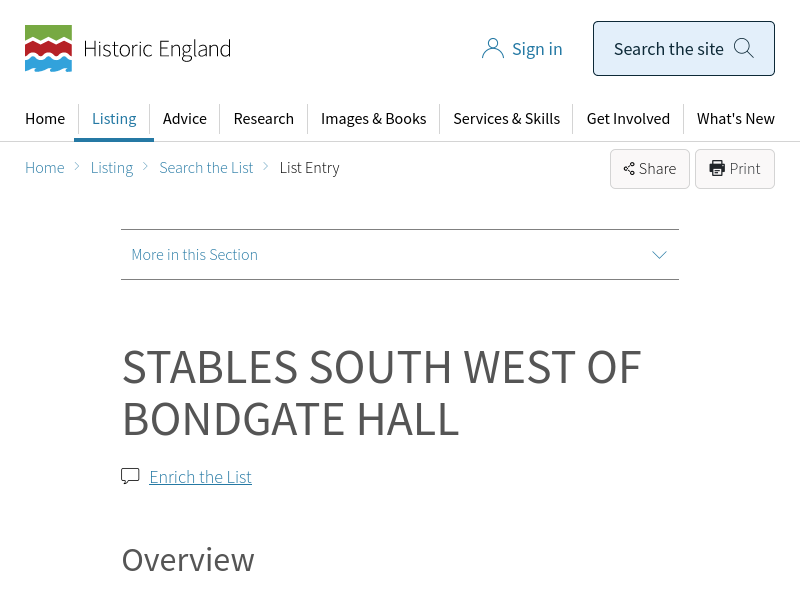Click the printer icon

click(x=717, y=169)
